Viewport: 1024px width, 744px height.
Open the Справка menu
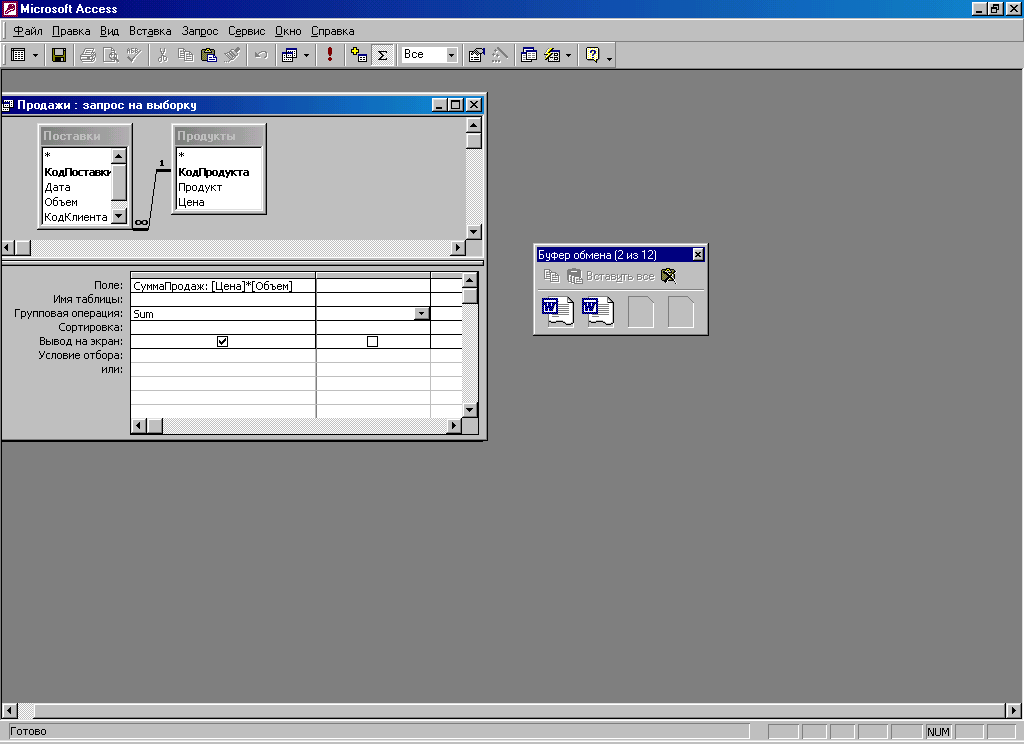(332, 31)
